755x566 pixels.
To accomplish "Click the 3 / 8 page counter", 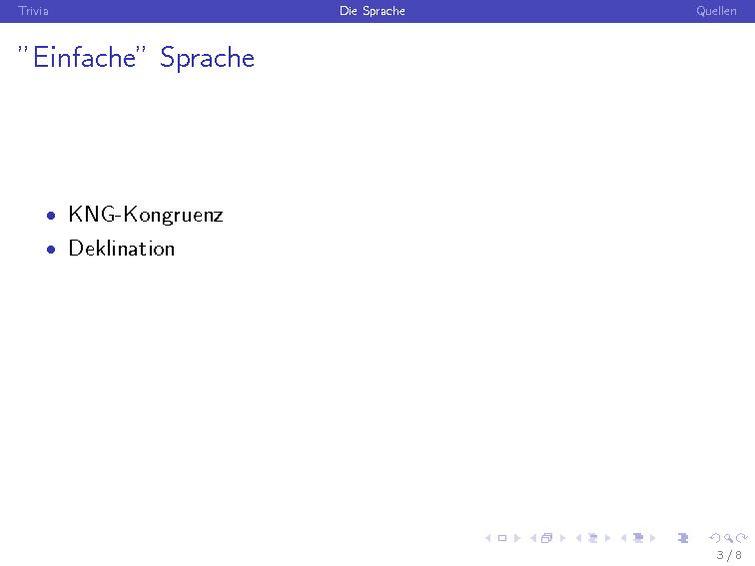I will tap(729, 555).
